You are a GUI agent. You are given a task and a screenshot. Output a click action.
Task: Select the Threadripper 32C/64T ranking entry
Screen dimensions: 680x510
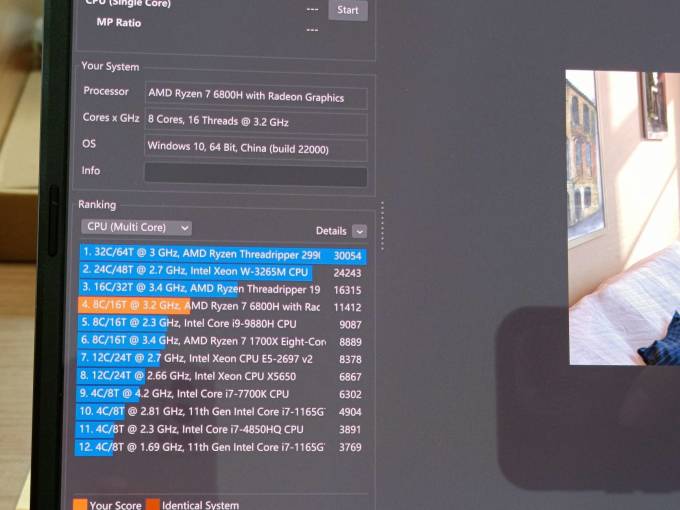(222, 254)
